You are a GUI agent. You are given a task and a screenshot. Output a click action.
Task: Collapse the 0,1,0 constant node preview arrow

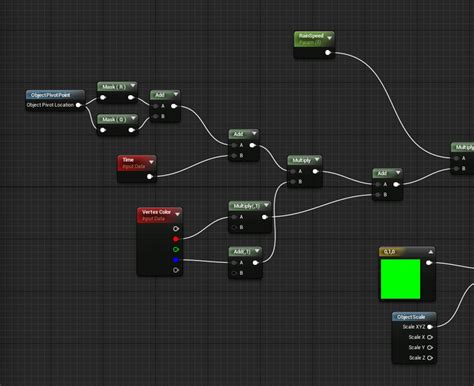[431, 252]
